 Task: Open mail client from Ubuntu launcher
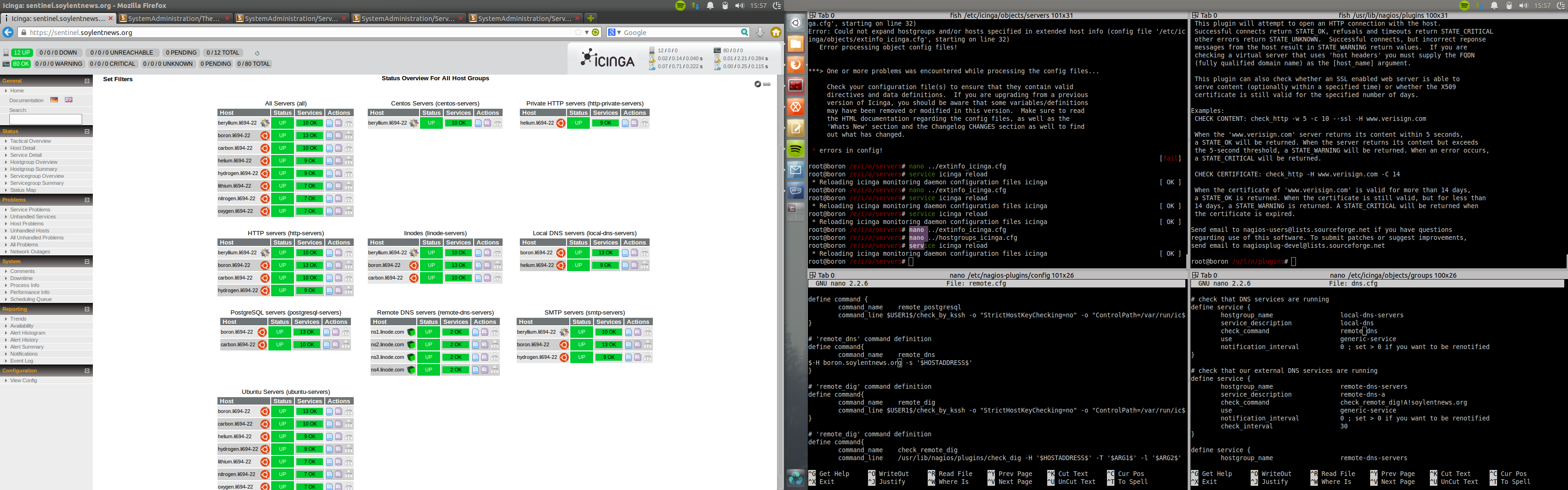(796, 170)
